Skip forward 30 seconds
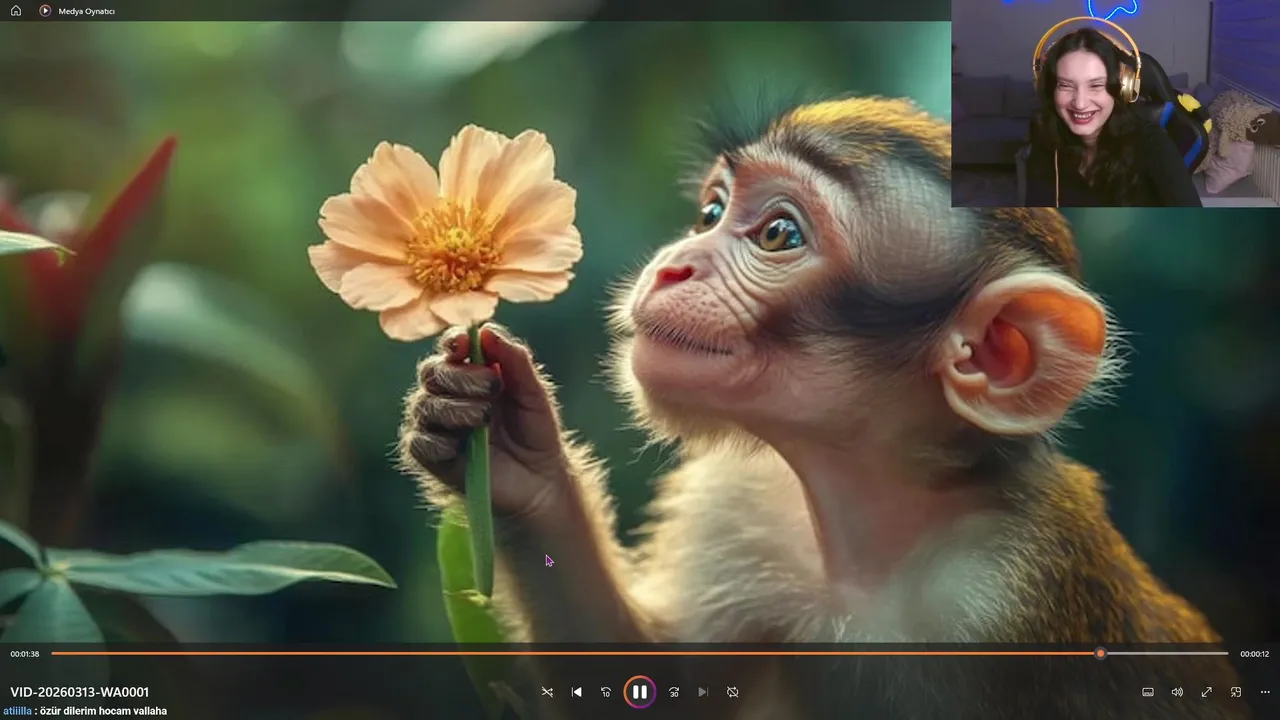 click(x=674, y=692)
